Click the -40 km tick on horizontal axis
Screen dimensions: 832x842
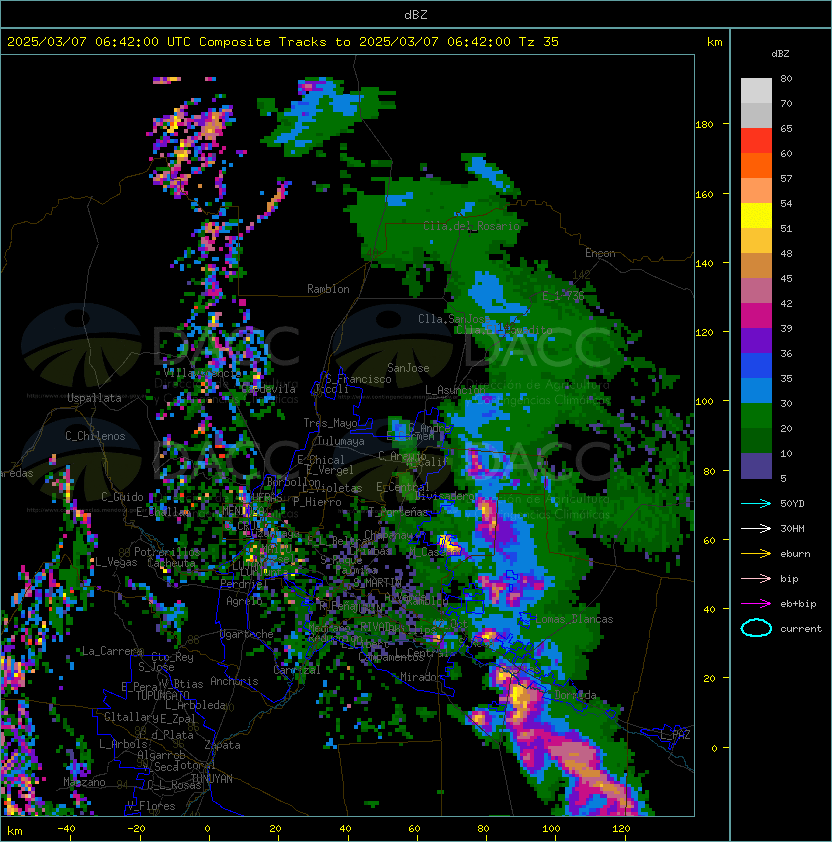point(66,829)
